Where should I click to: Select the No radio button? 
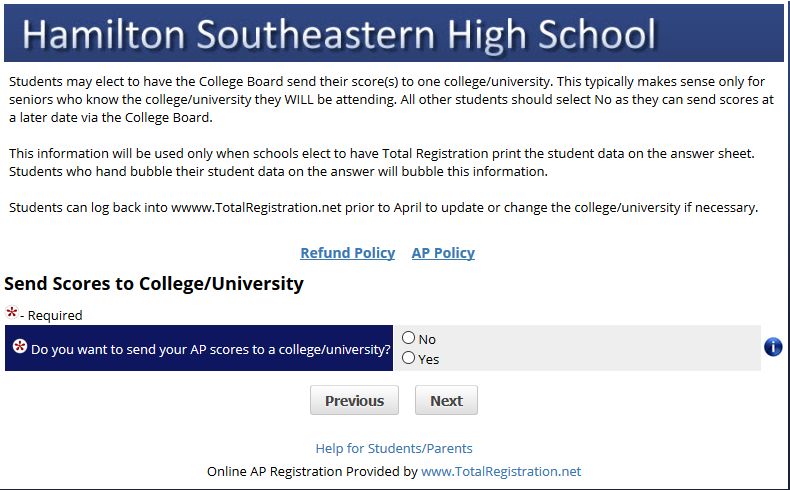[409, 338]
